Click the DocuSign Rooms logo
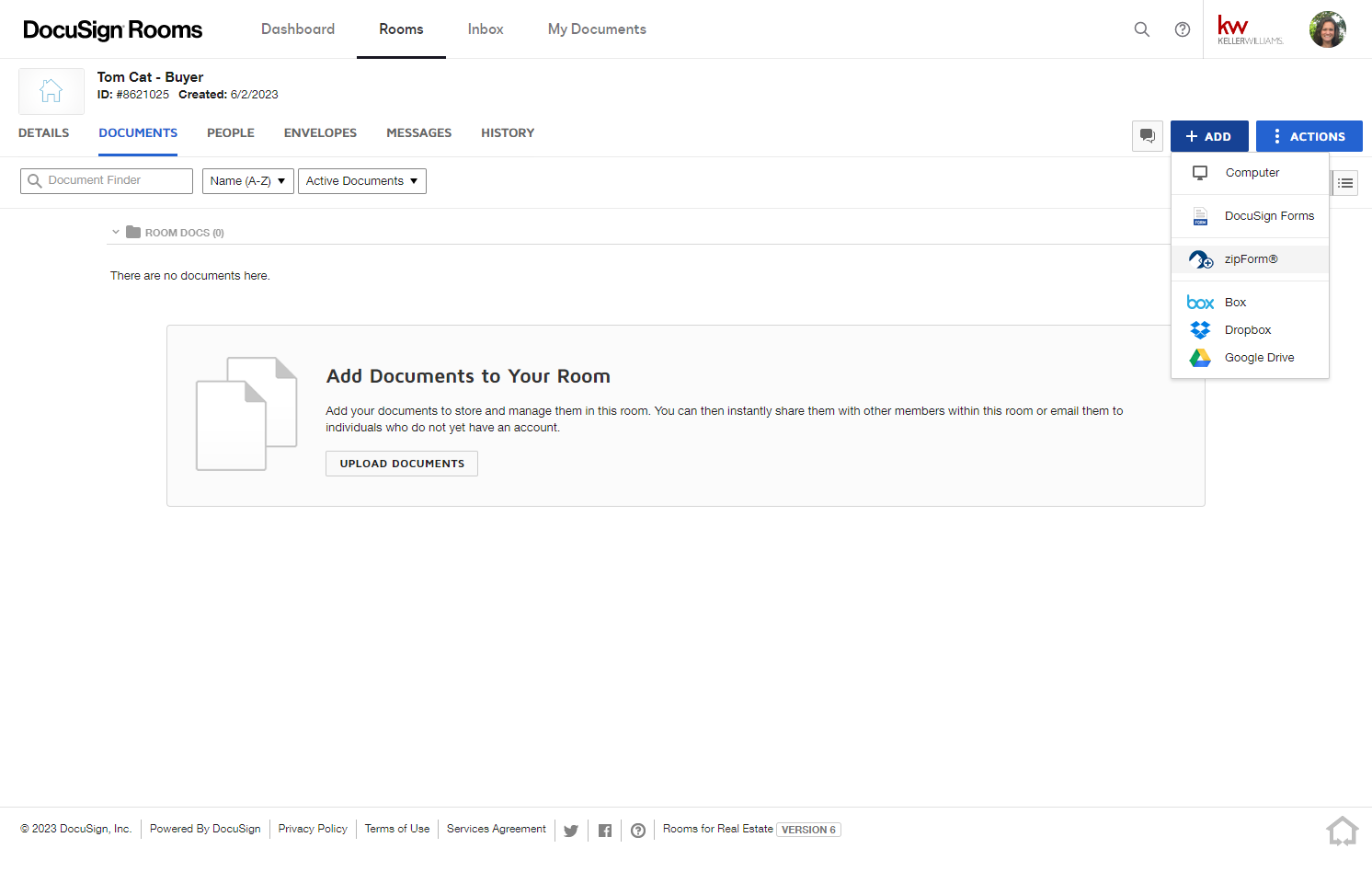 [x=113, y=29]
